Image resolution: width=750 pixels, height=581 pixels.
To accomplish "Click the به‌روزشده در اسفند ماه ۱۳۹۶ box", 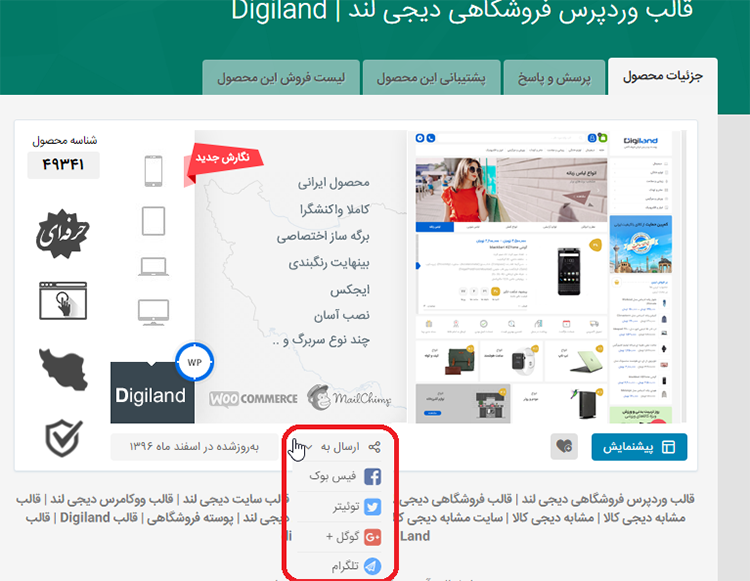I will [x=194, y=447].
